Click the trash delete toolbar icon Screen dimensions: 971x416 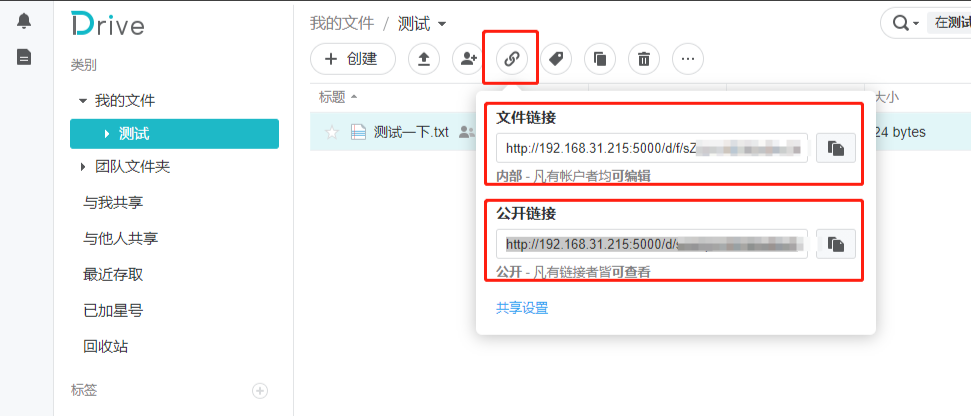644,59
